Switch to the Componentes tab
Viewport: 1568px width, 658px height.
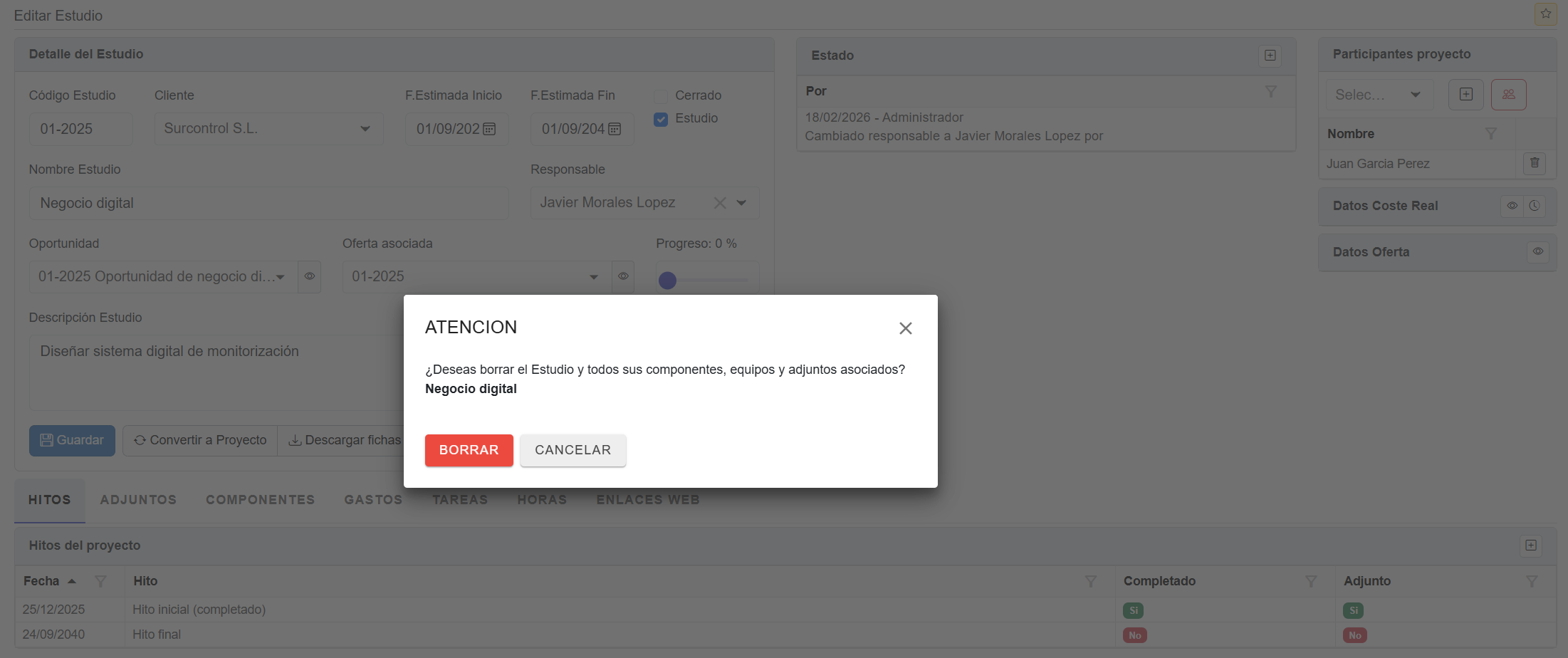pos(260,500)
